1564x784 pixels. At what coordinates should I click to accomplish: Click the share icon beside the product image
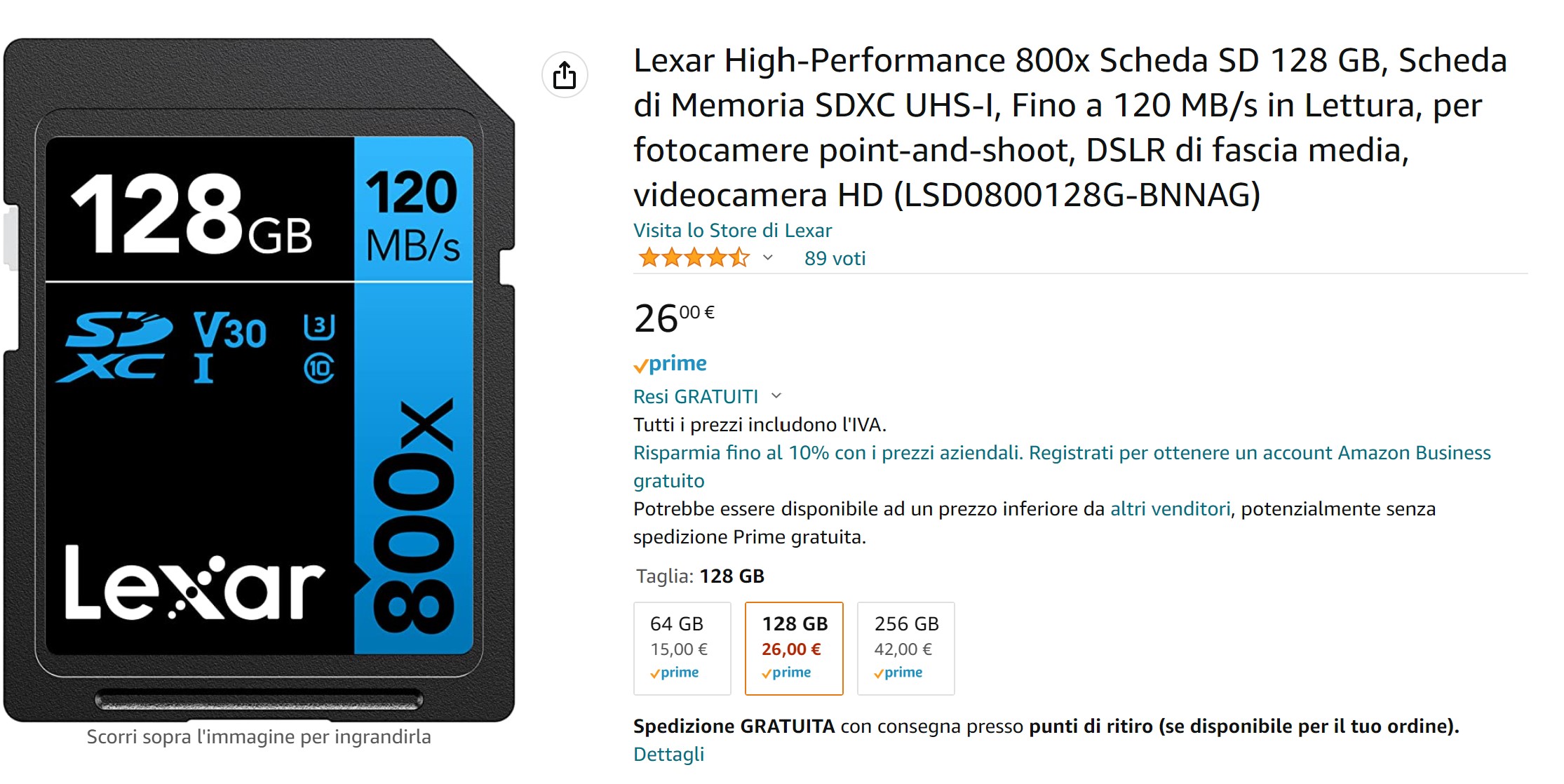(565, 75)
